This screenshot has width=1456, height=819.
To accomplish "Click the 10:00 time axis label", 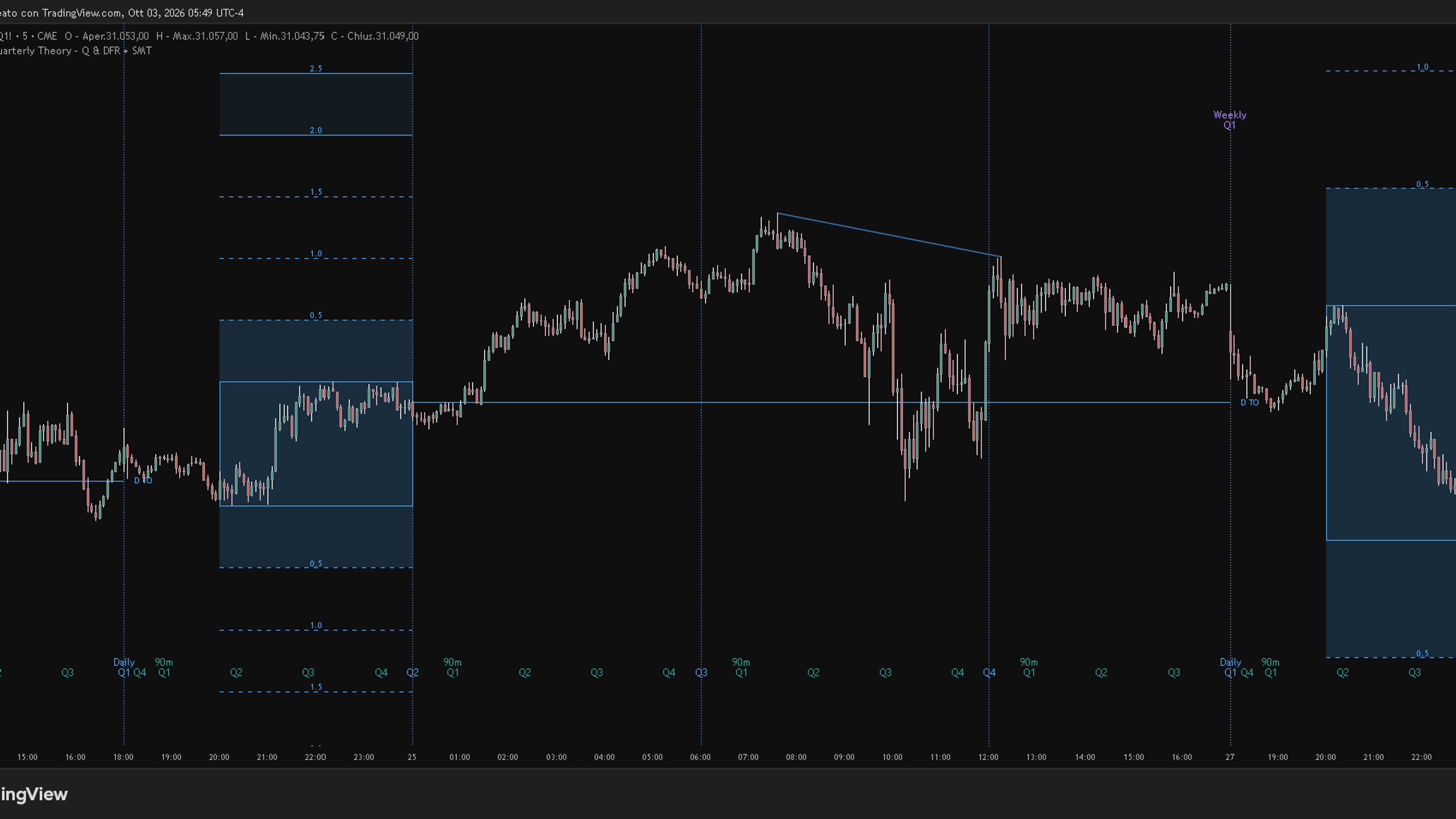I will (x=892, y=757).
